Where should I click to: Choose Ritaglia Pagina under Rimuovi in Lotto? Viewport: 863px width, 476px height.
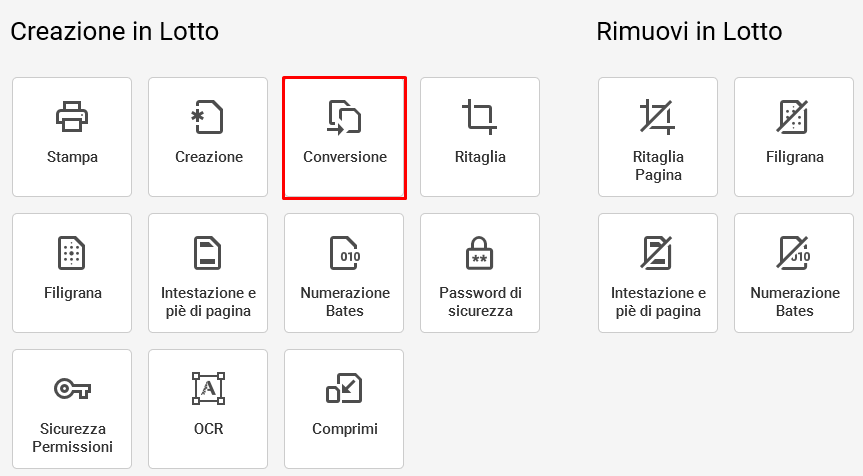click(658, 137)
